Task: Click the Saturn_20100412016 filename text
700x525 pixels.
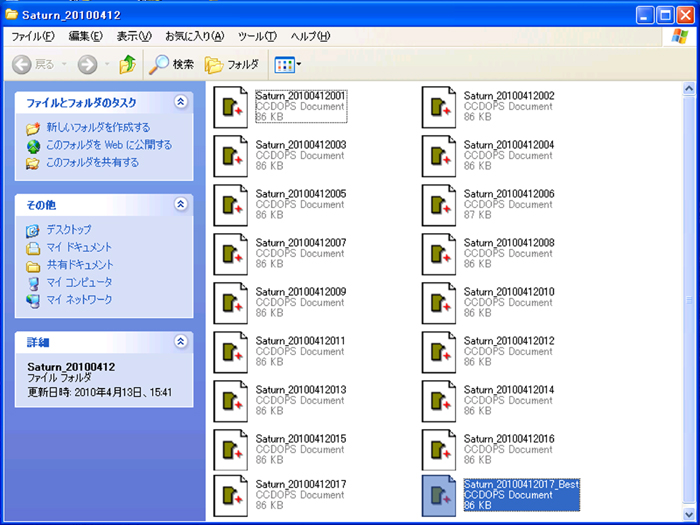Action: 509,439
